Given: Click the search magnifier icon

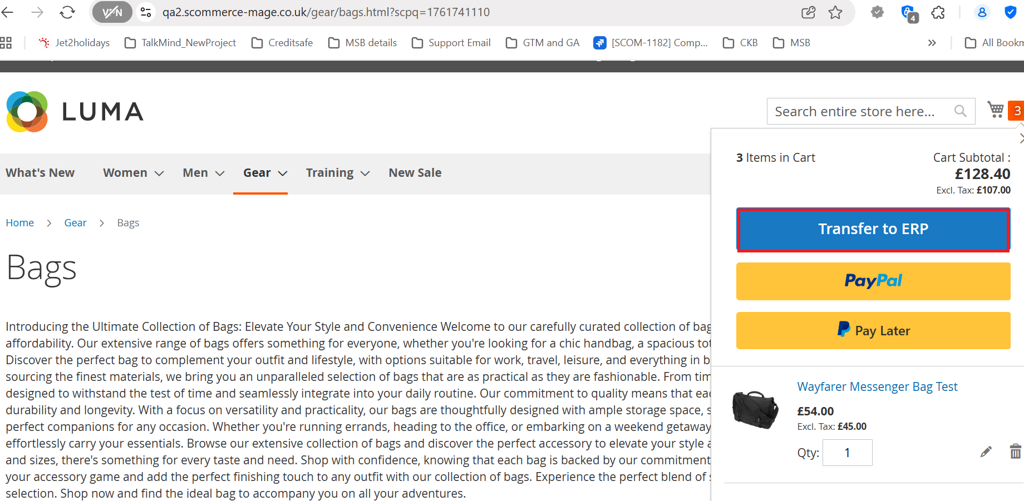Looking at the screenshot, I should pyautogui.click(x=960, y=111).
